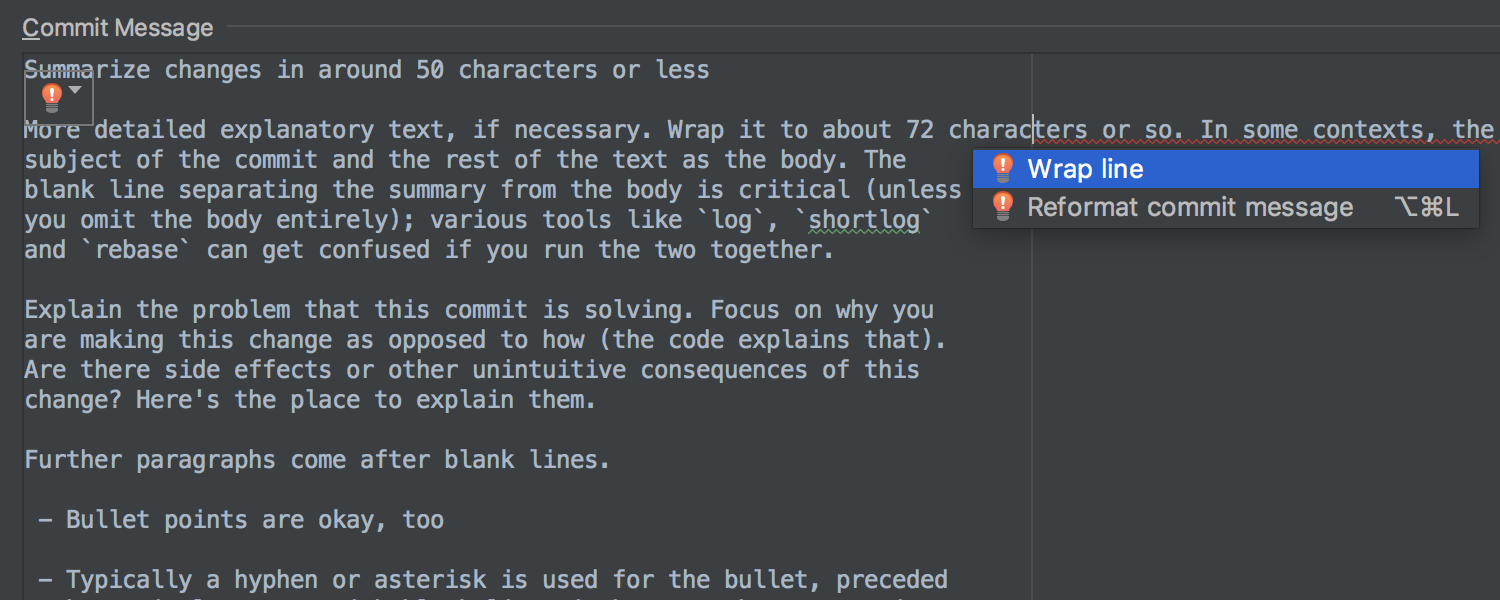The width and height of the screenshot is (1500, 600).
Task: Click the overflowing text "In some contexts, the"
Action: coord(1347,130)
